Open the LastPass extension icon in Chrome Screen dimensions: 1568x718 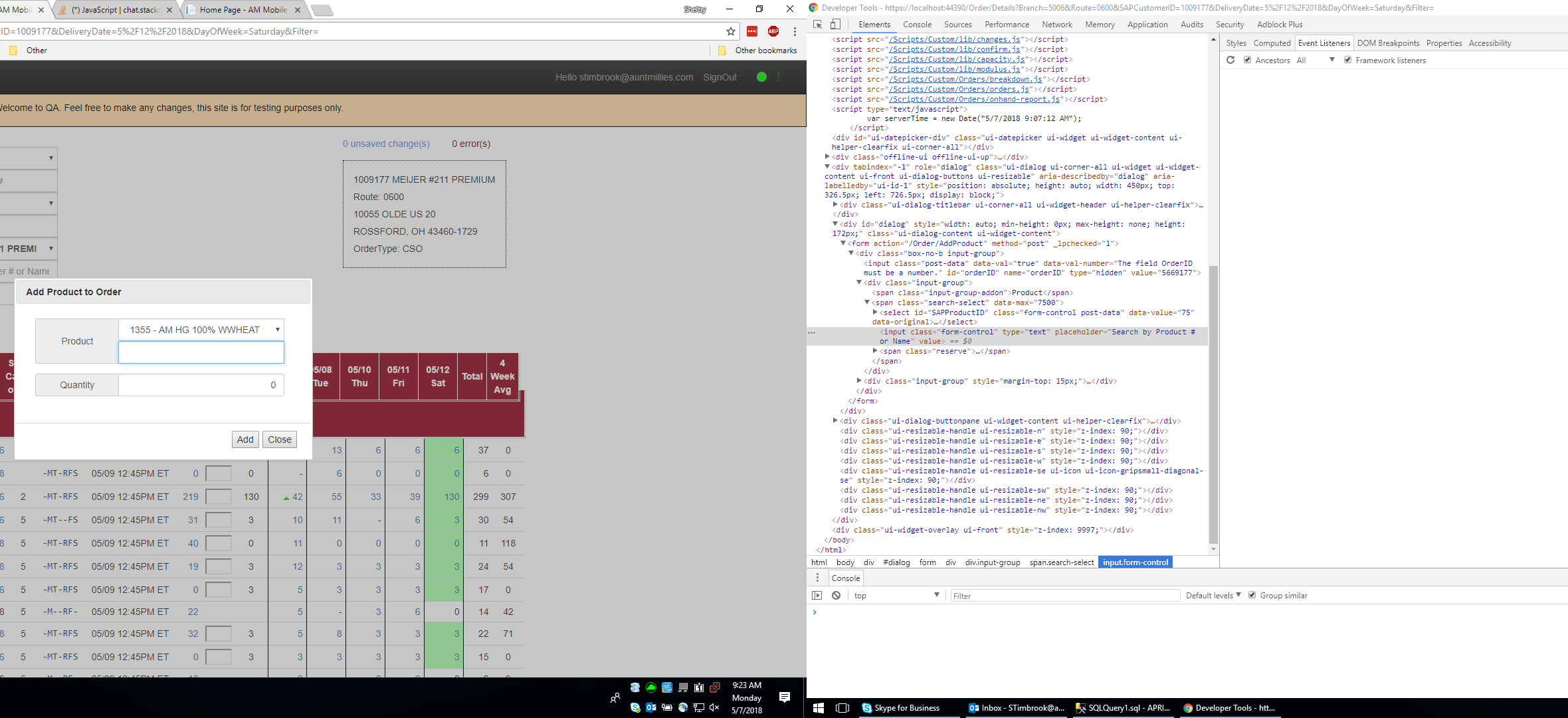point(752,31)
